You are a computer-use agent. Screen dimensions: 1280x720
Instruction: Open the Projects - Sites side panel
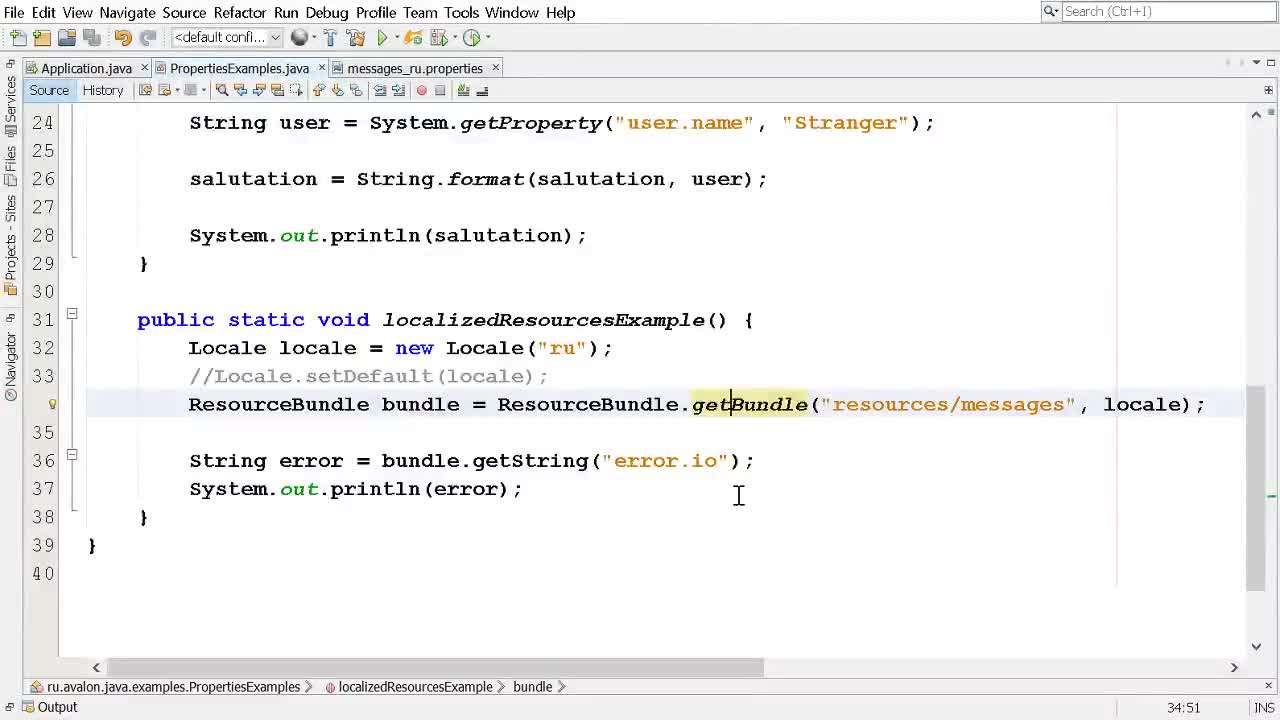10,245
